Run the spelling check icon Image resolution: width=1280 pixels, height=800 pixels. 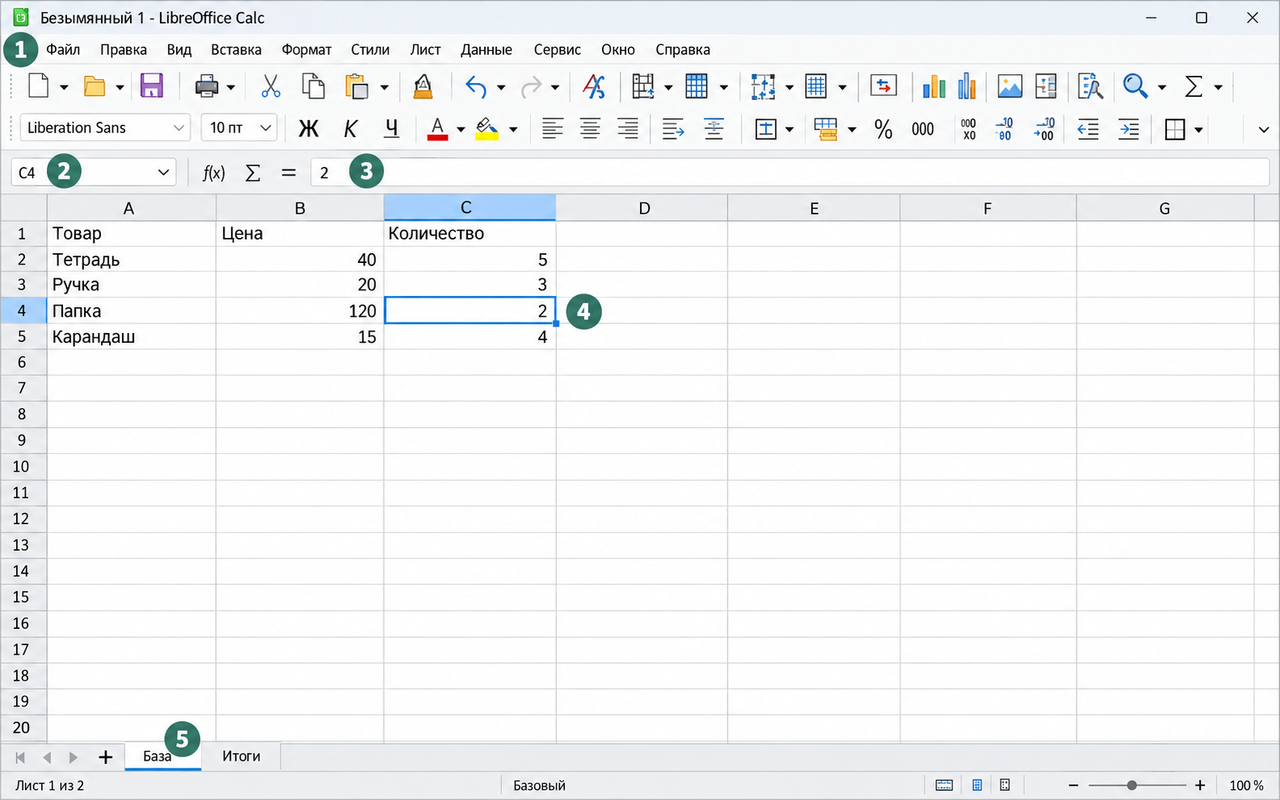tap(594, 87)
